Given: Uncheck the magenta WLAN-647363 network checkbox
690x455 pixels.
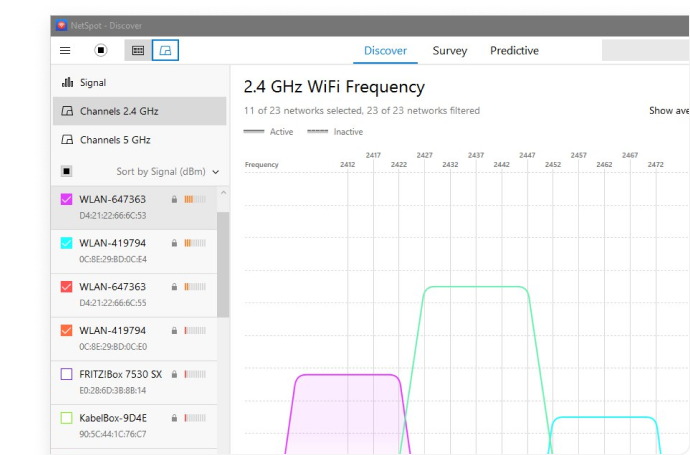Looking at the screenshot, I should point(67,199).
